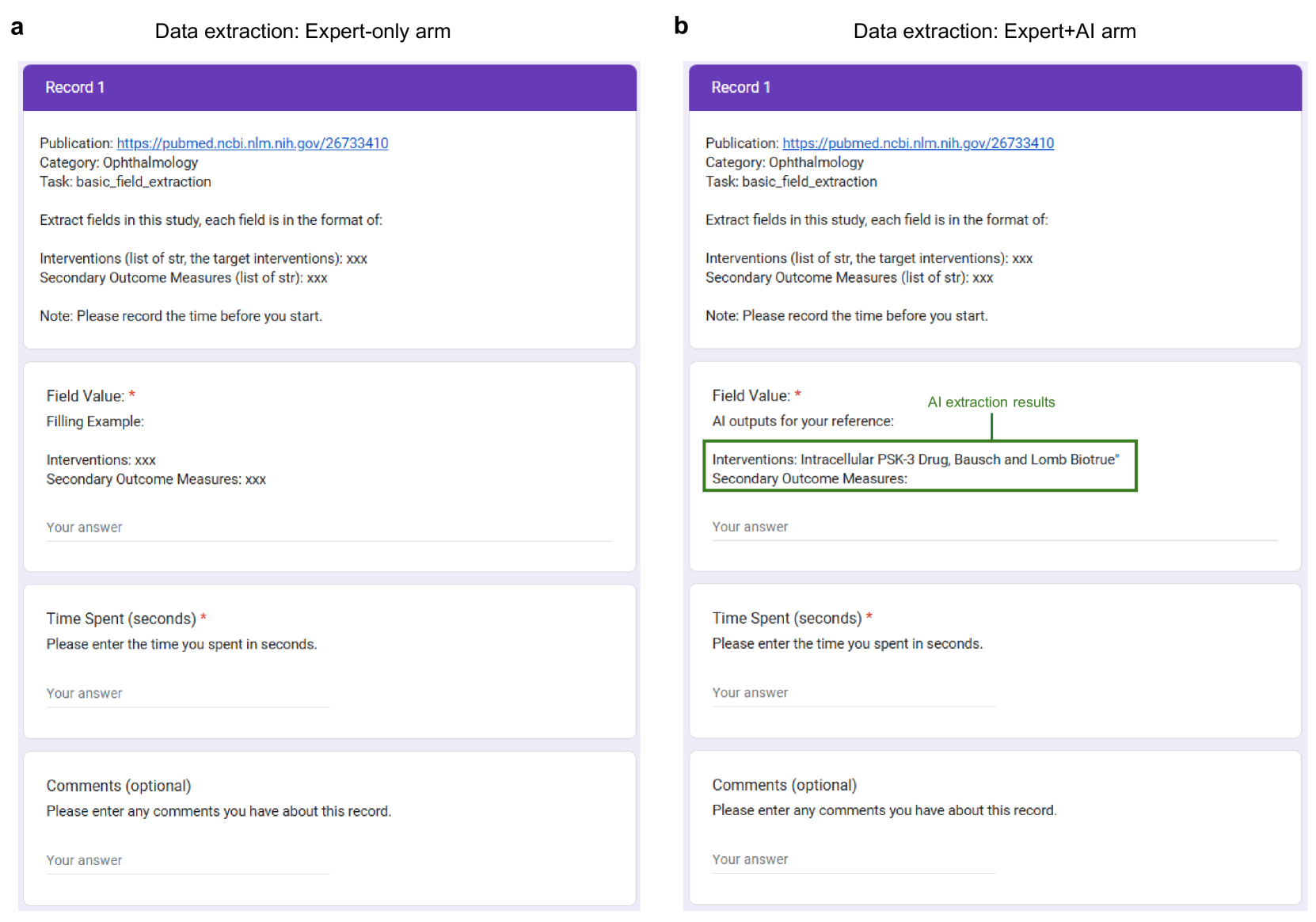Open the PubMed link in Expert-only arm
This screenshot has width=1316, height=922.
point(252,143)
